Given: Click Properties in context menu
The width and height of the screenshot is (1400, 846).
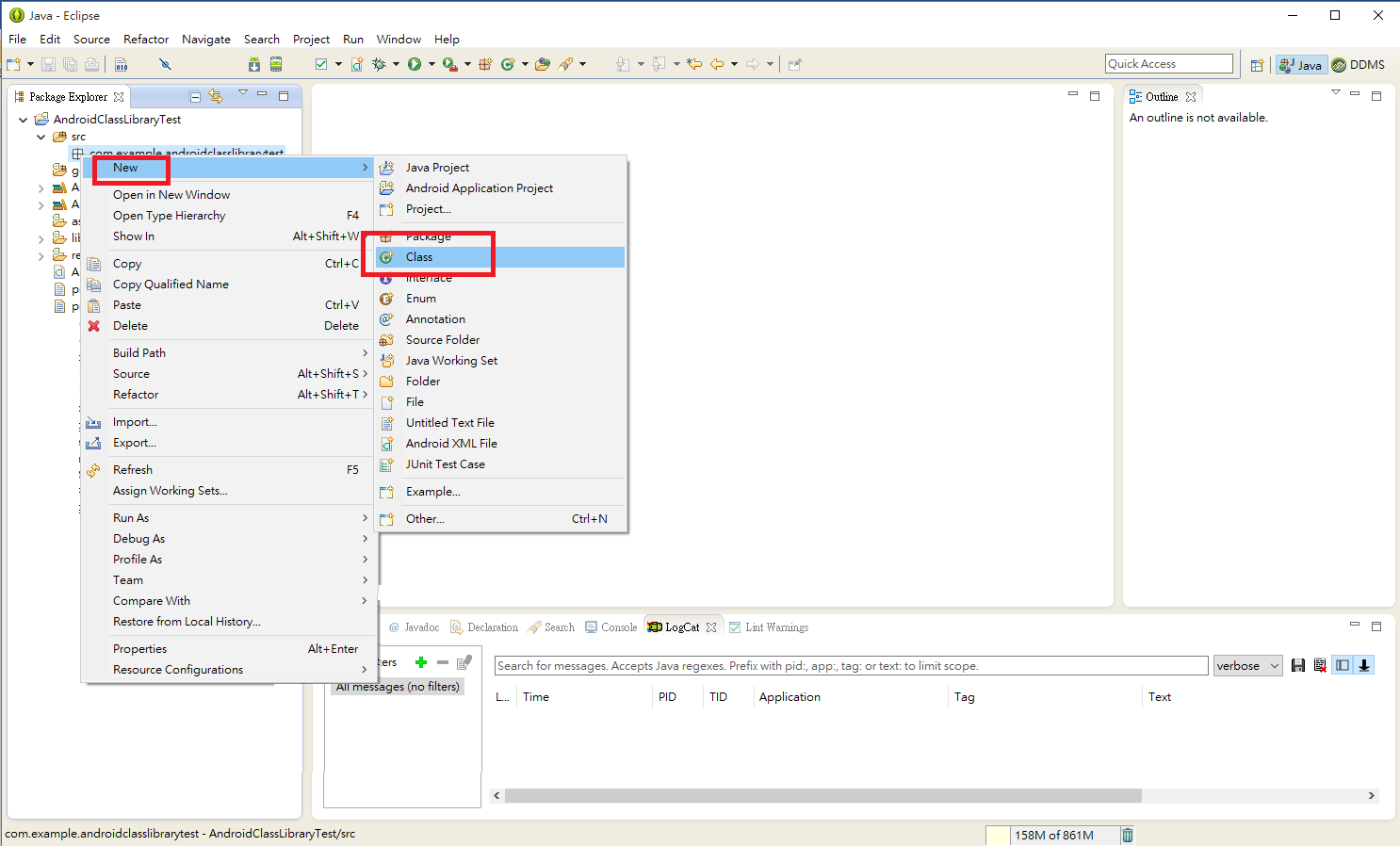Looking at the screenshot, I should click(x=229, y=649).
